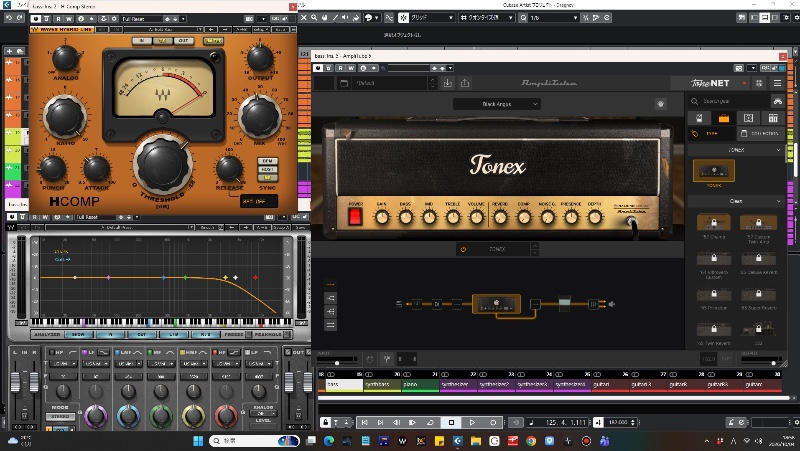Toggle Write automation W in H-Comp header

pyautogui.click(x=69, y=19)
